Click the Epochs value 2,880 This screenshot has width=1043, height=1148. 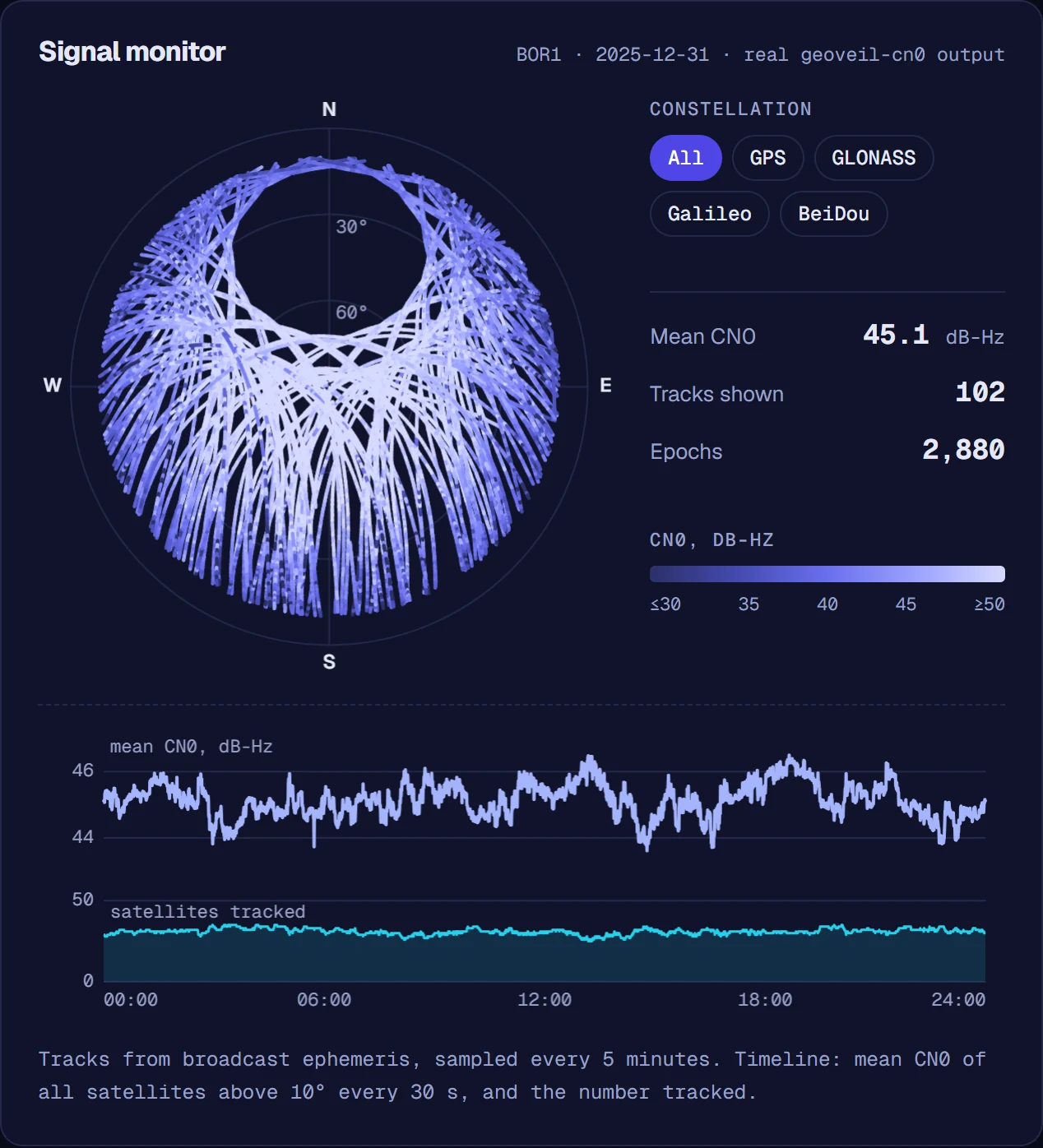pos(963,450)
